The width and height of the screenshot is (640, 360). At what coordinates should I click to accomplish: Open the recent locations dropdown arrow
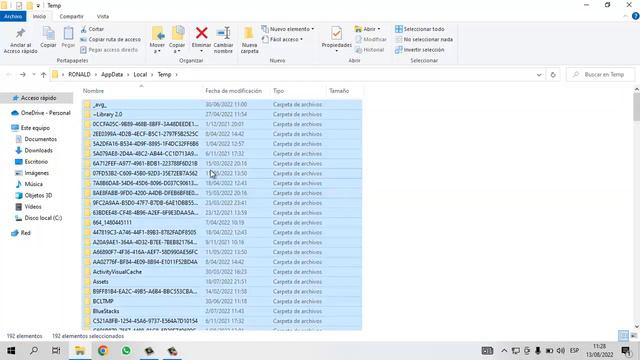34,75
